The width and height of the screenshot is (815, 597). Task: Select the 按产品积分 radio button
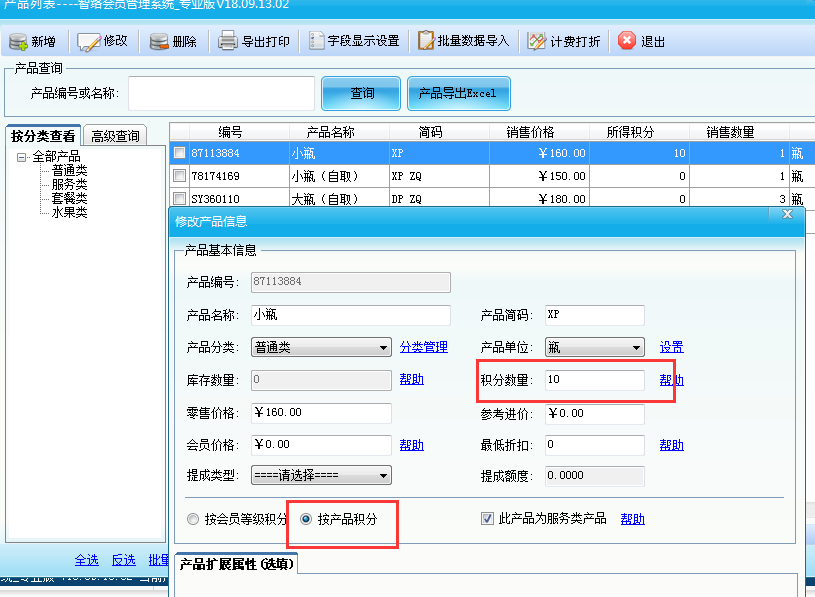306,519
